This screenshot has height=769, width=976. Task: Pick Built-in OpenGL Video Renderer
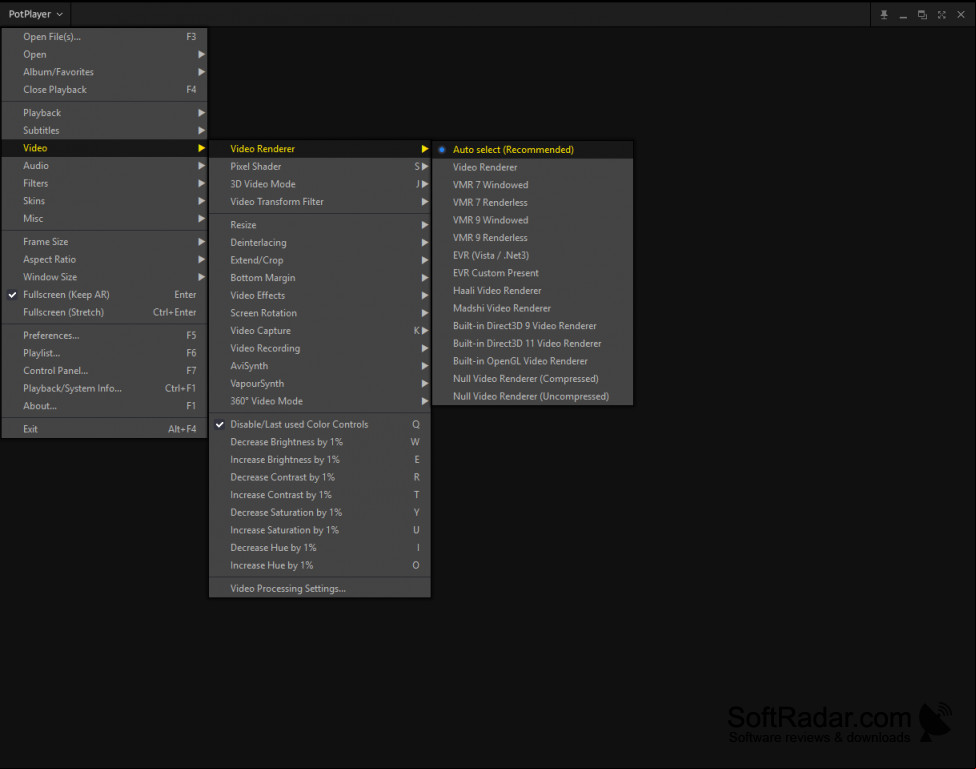(x=533, y=361)
